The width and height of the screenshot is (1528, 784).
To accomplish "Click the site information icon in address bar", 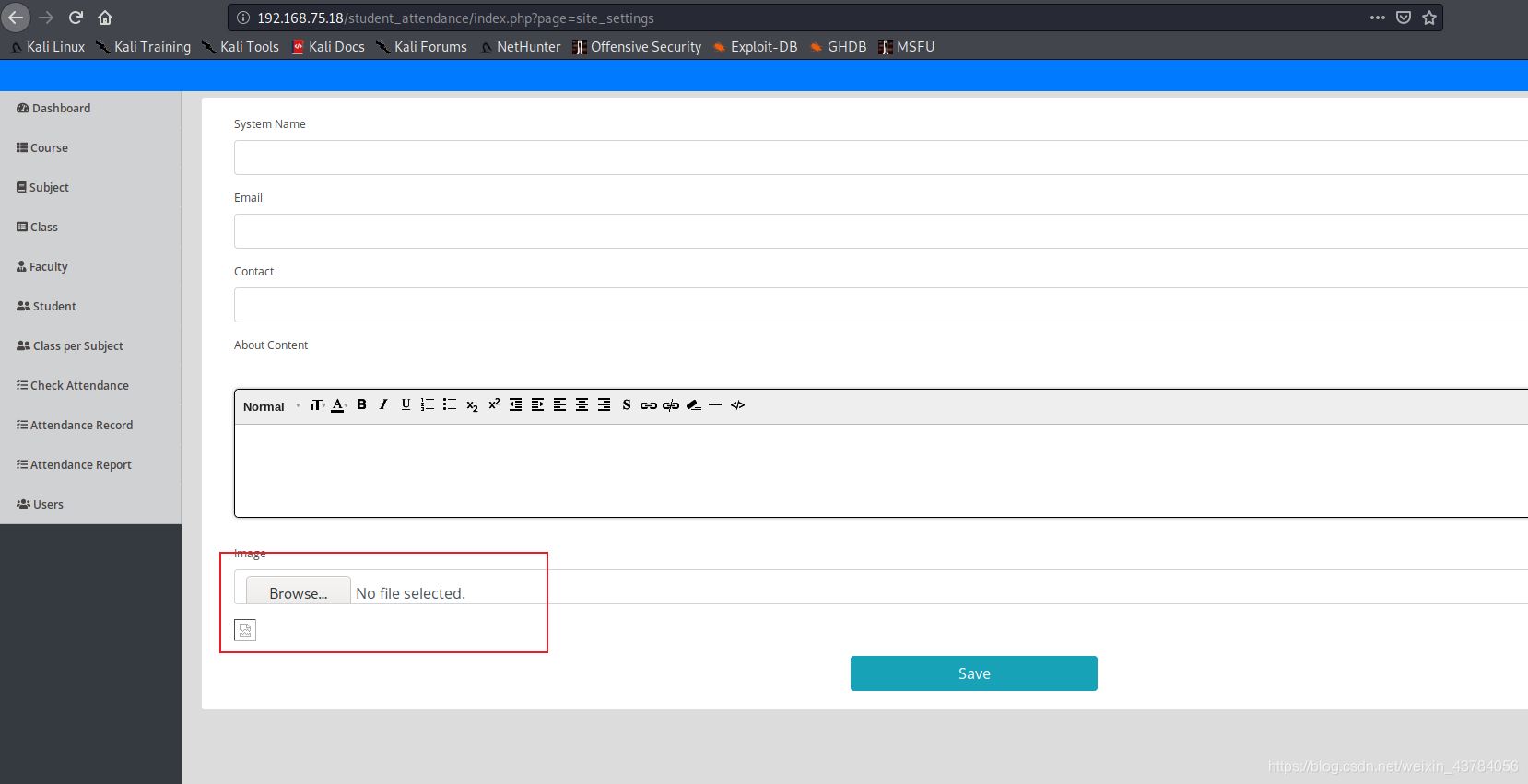I will tap(243, 18).
